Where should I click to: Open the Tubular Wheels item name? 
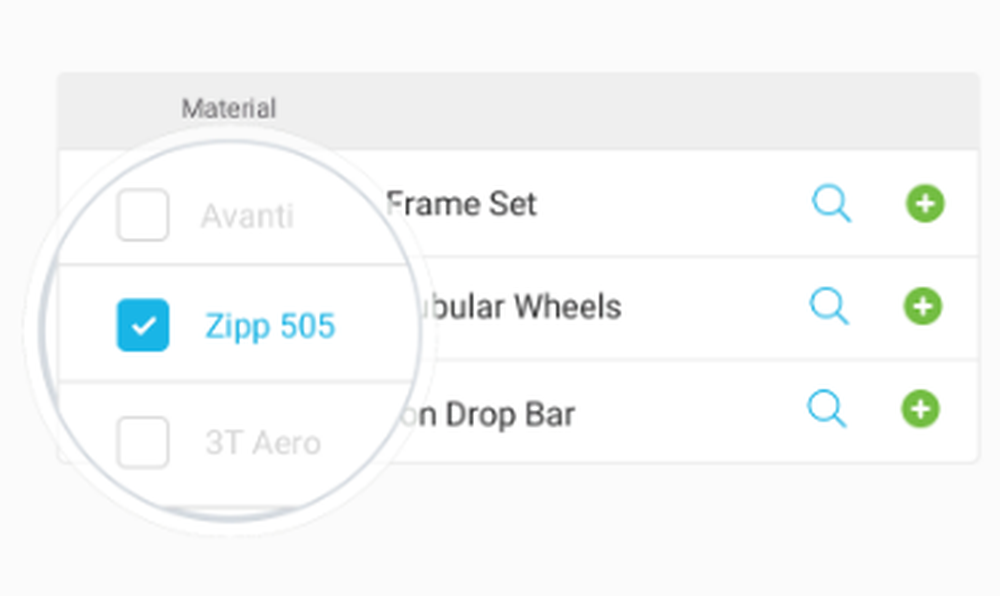(518, 307)
